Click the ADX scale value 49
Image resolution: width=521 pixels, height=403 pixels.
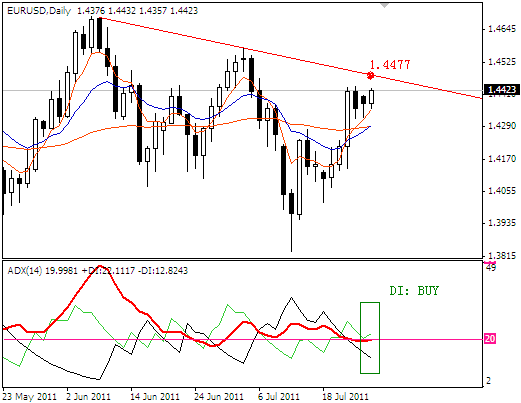pos(491,267)
